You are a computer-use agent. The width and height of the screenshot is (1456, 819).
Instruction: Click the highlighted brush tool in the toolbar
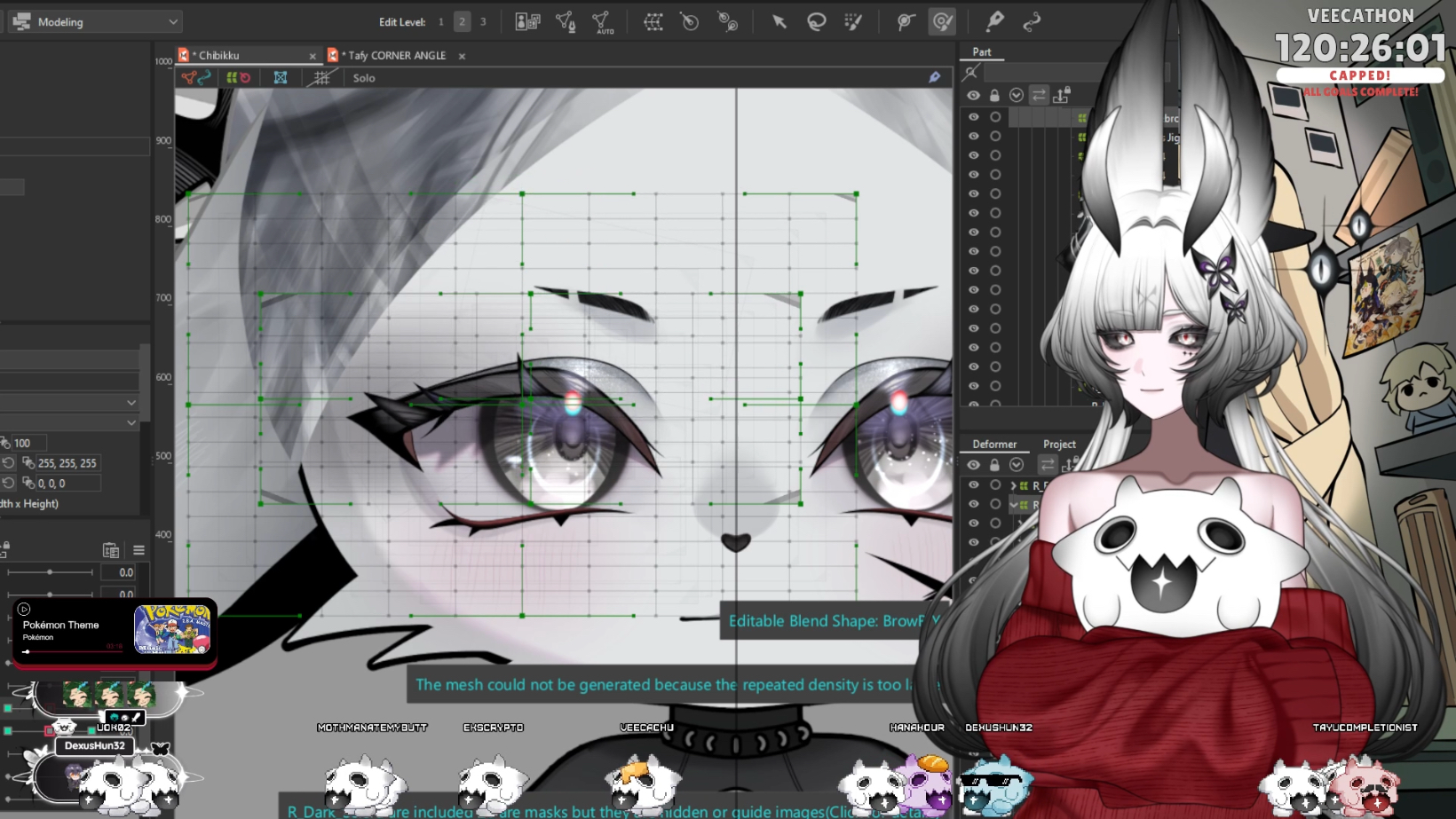942,21
